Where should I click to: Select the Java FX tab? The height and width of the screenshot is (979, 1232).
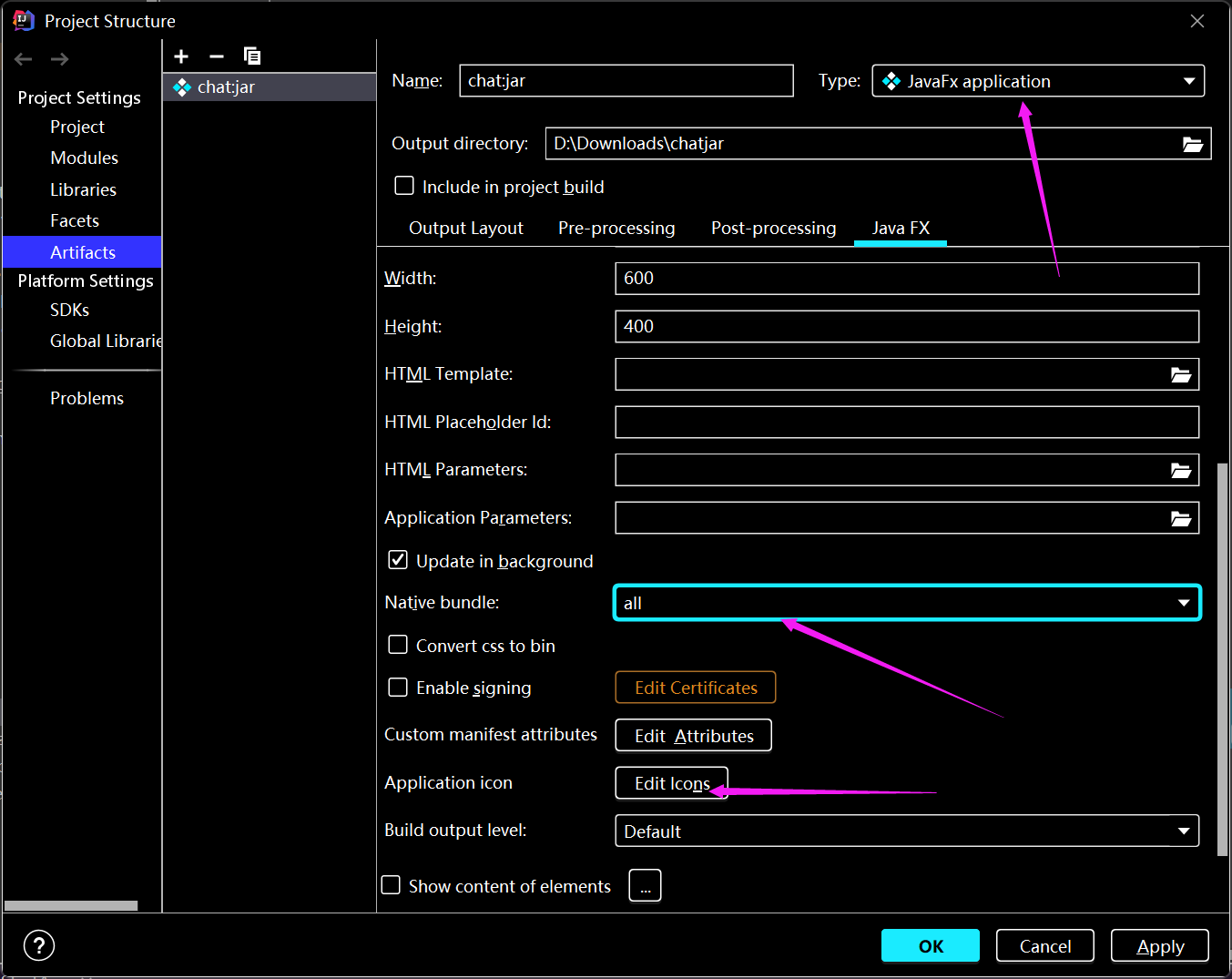(x=901, y=228)
